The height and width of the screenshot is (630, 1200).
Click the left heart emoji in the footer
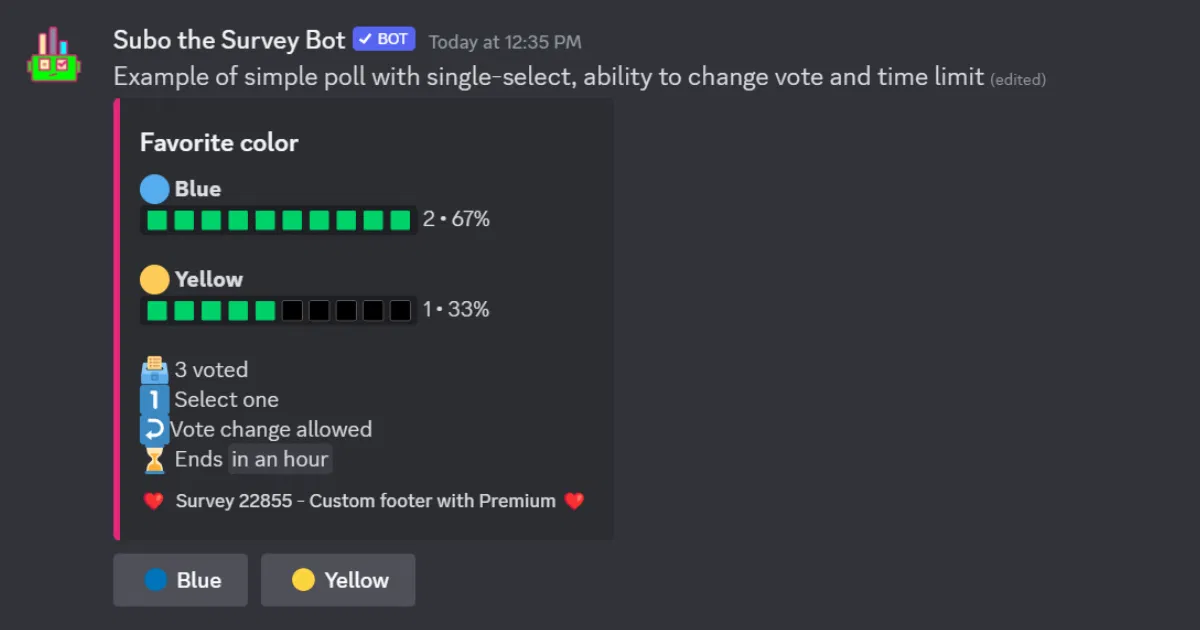[x=153, y=501]
